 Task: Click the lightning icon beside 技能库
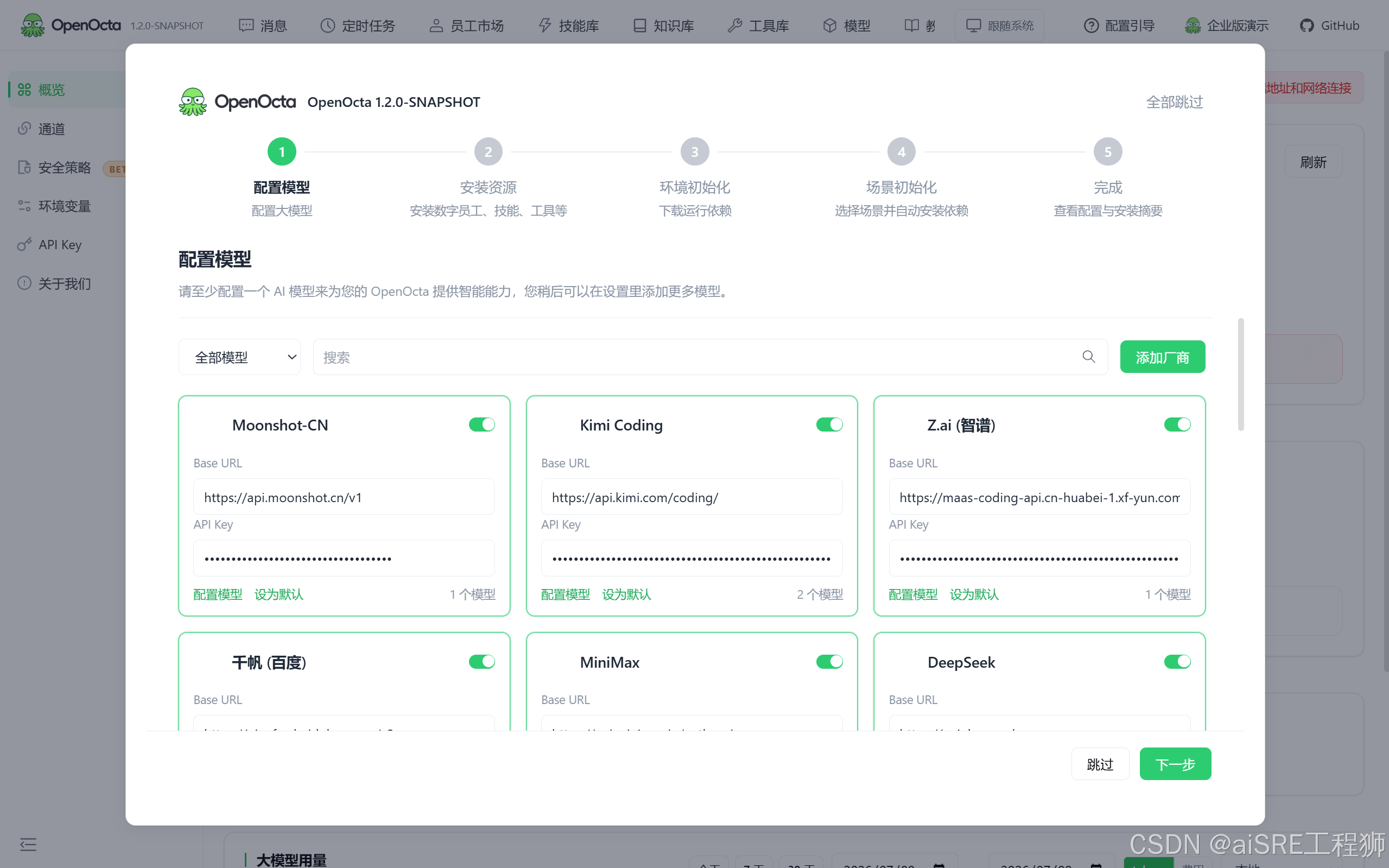(x=545, y=26)
